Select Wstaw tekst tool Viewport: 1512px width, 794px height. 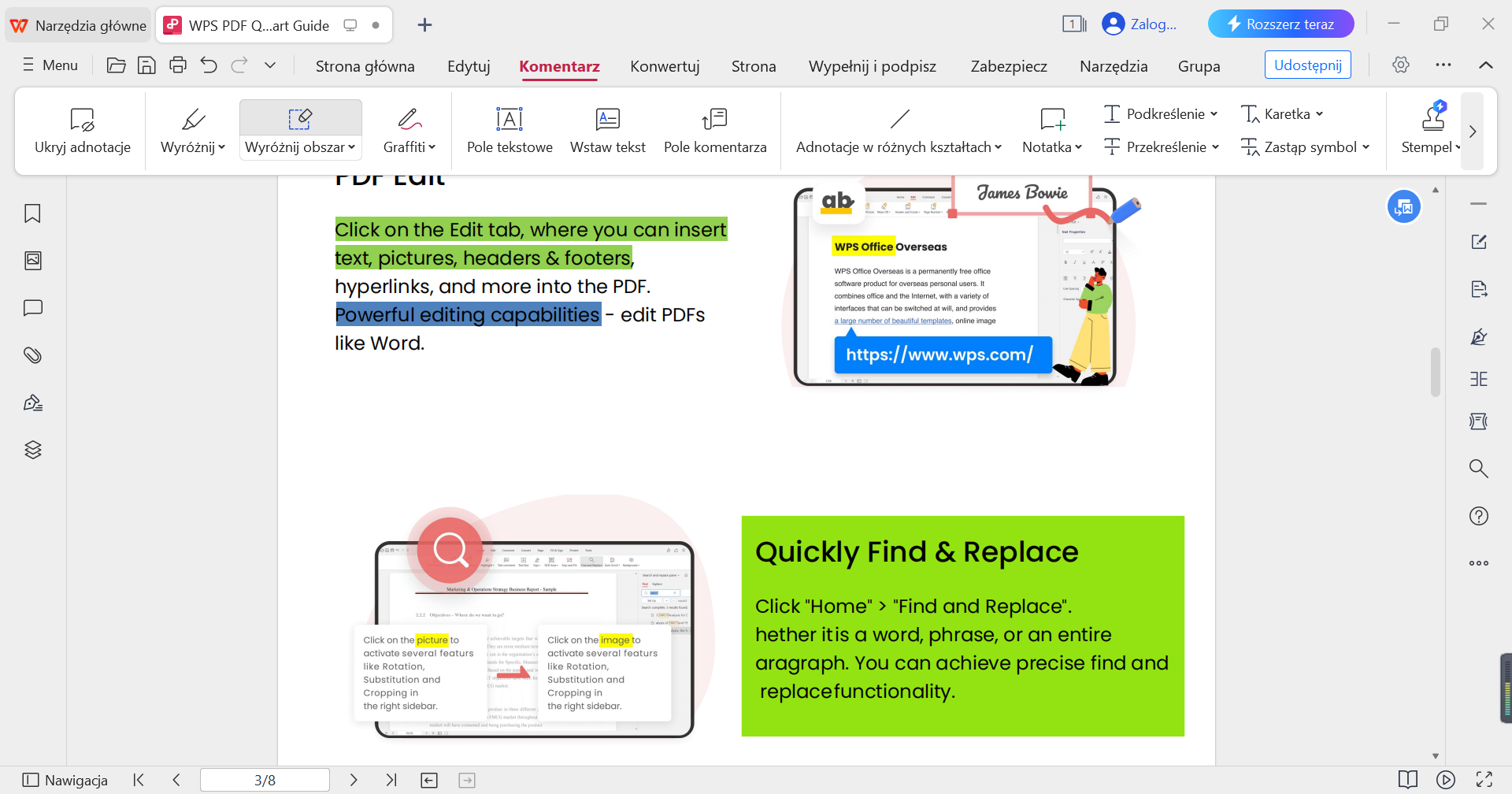pyautogui.click(x=607, y=131)
